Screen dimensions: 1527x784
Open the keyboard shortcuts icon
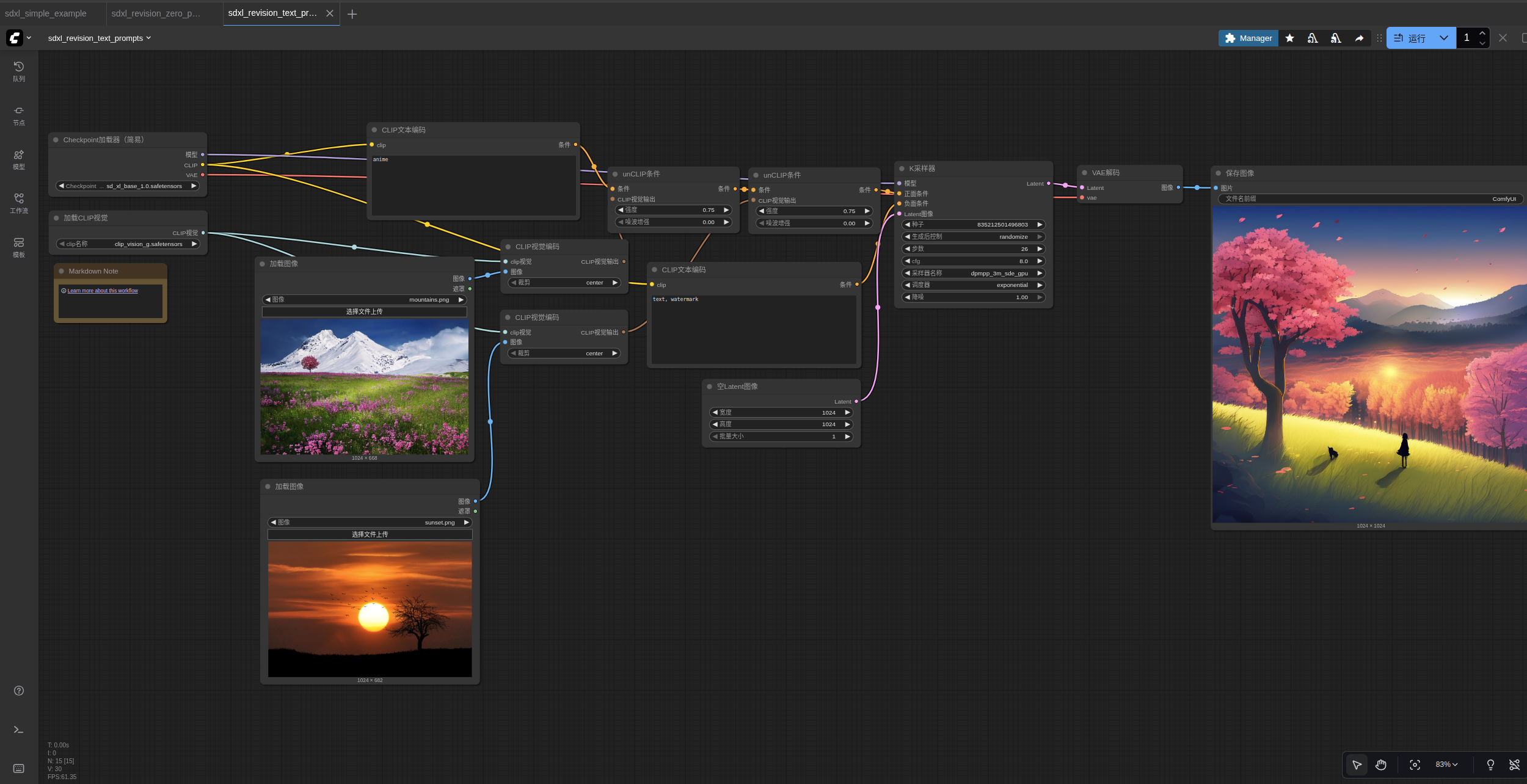19,768
